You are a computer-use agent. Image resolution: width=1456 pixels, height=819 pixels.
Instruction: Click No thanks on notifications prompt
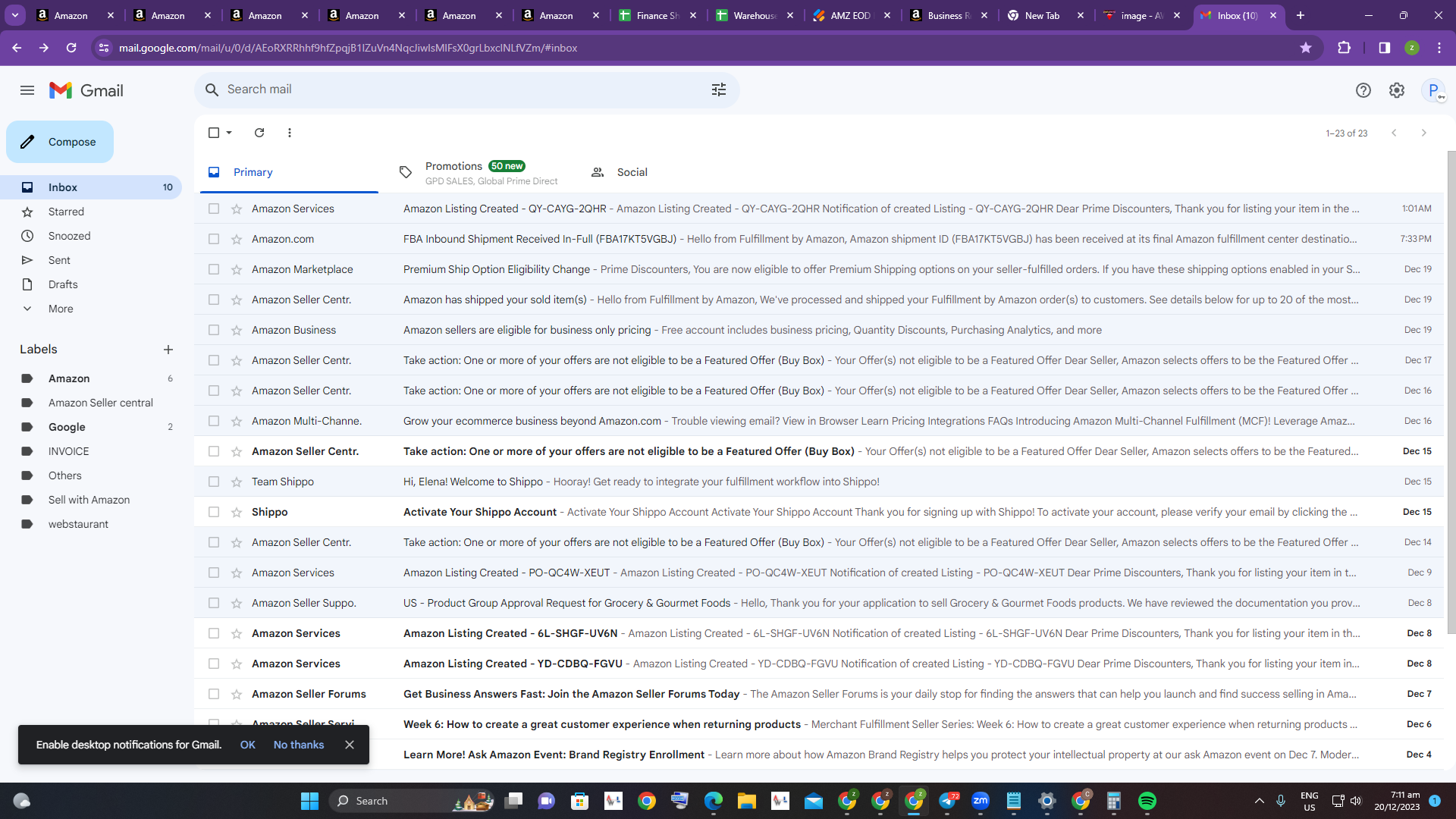coord(299,745)
